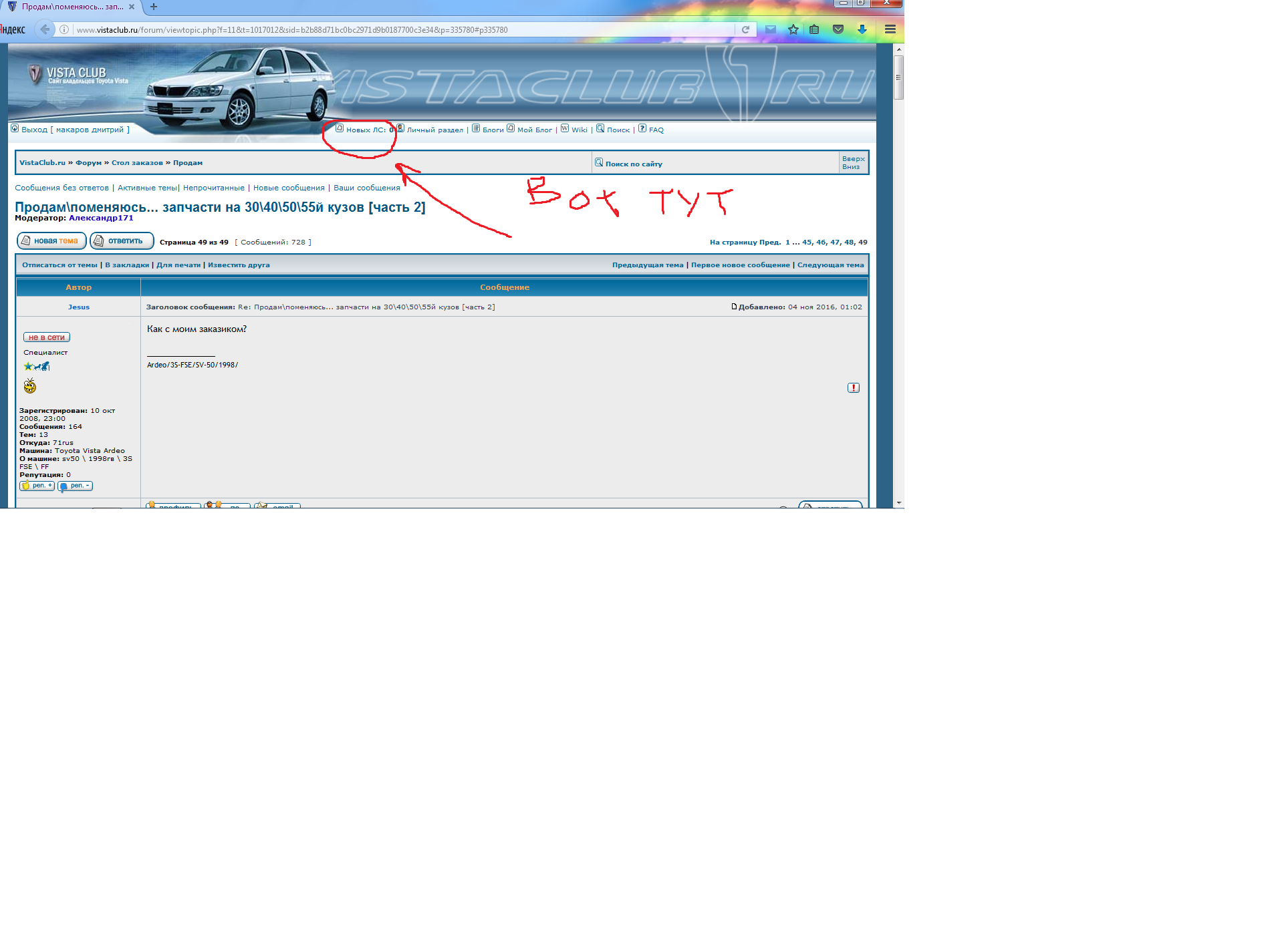
Task: Click the 'новая тема' button
Action: pos(51,241)
